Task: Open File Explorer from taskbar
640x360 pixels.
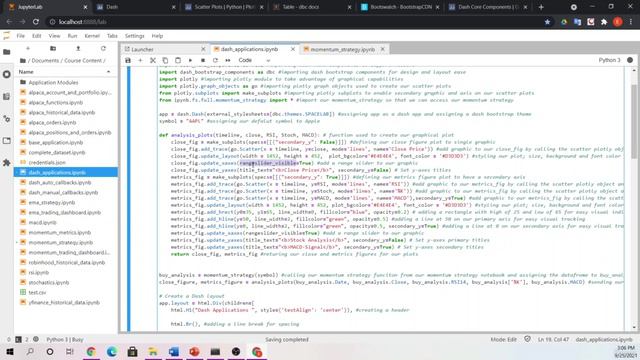Action: point(153,351)
